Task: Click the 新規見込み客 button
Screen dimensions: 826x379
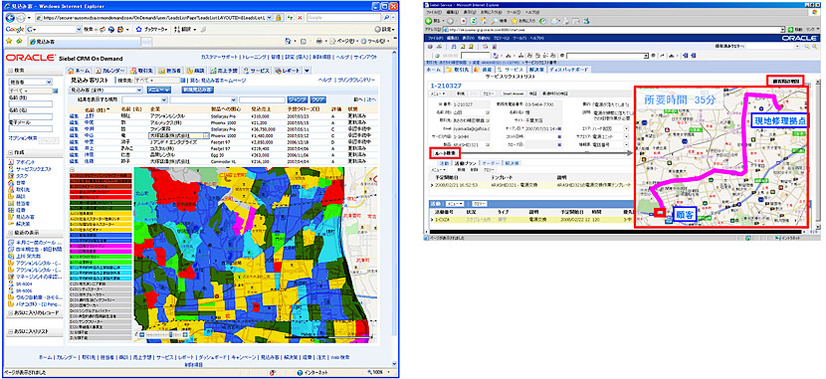Action: [x=197, y=90]
